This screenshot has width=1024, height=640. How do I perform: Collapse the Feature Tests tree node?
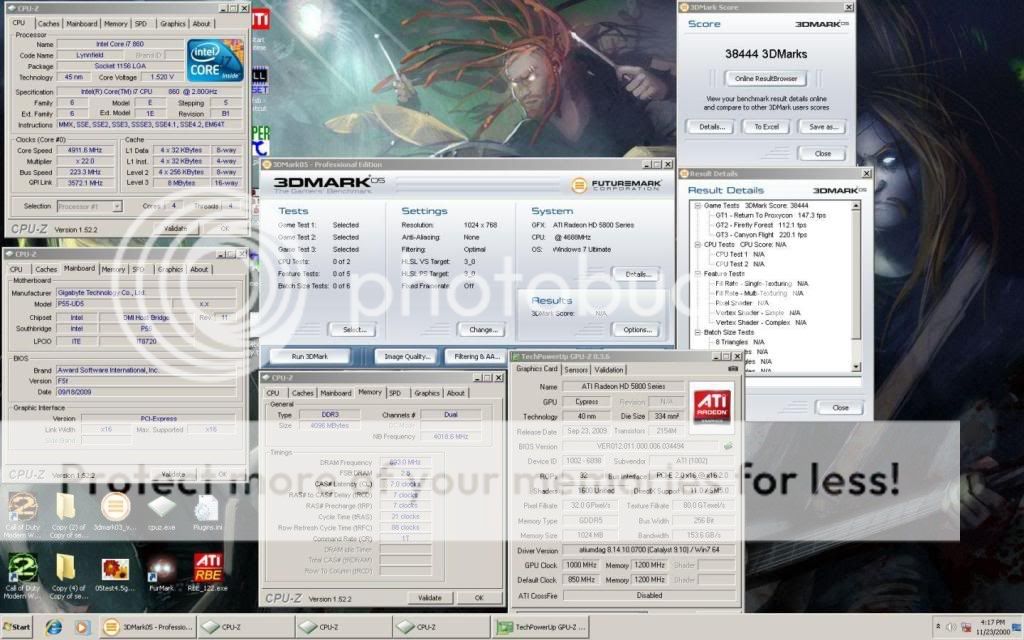(x=697, y=274)
